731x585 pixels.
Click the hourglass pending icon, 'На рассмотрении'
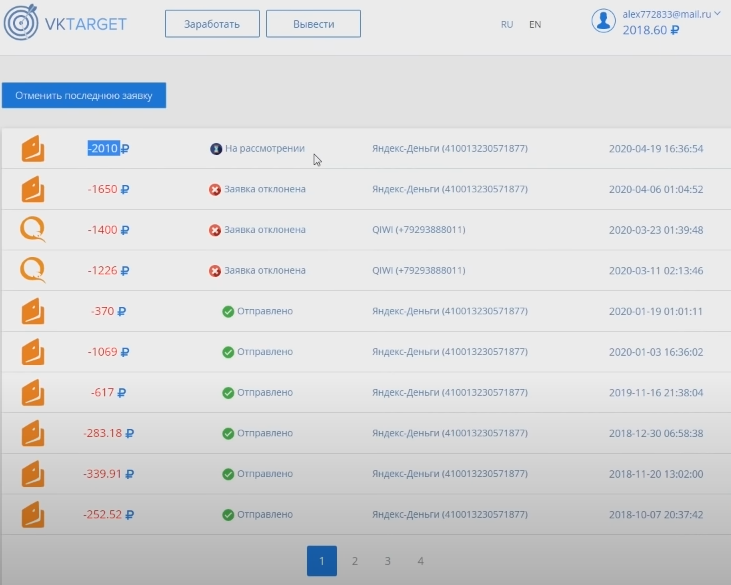pos(216,149)
